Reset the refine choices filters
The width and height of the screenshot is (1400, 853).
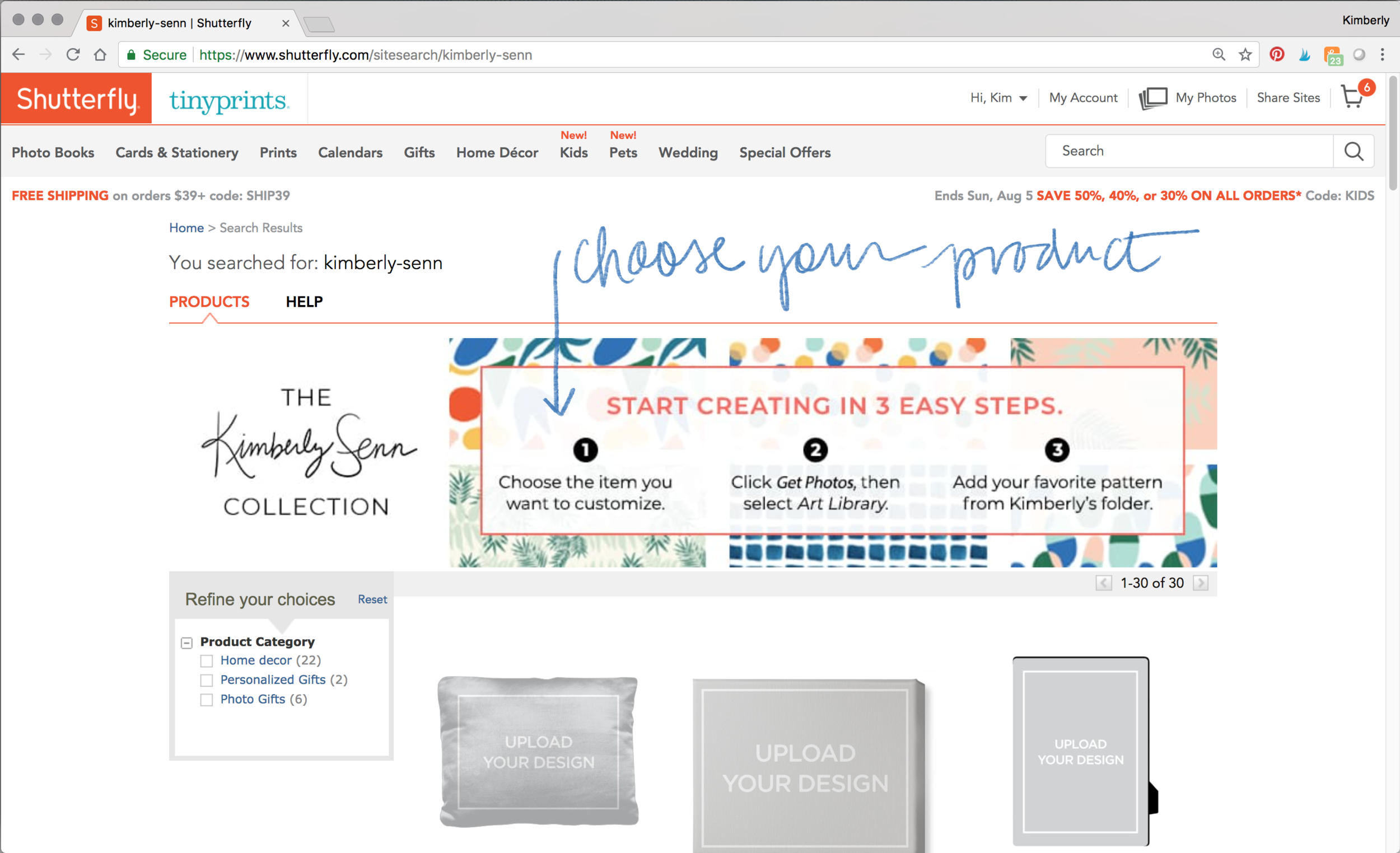coord(372,599)
